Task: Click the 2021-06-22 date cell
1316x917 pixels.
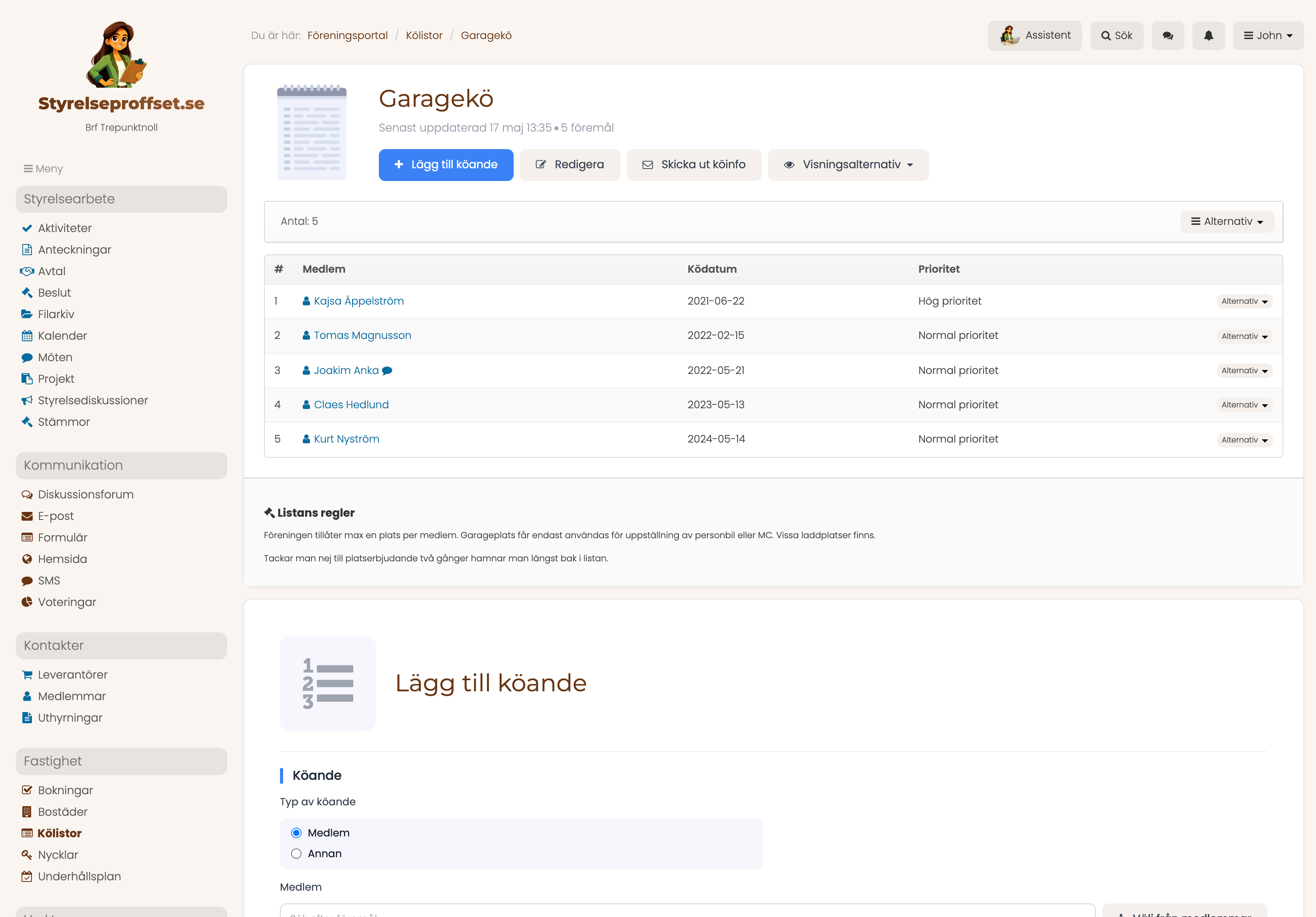Action: tap(716, 301)
